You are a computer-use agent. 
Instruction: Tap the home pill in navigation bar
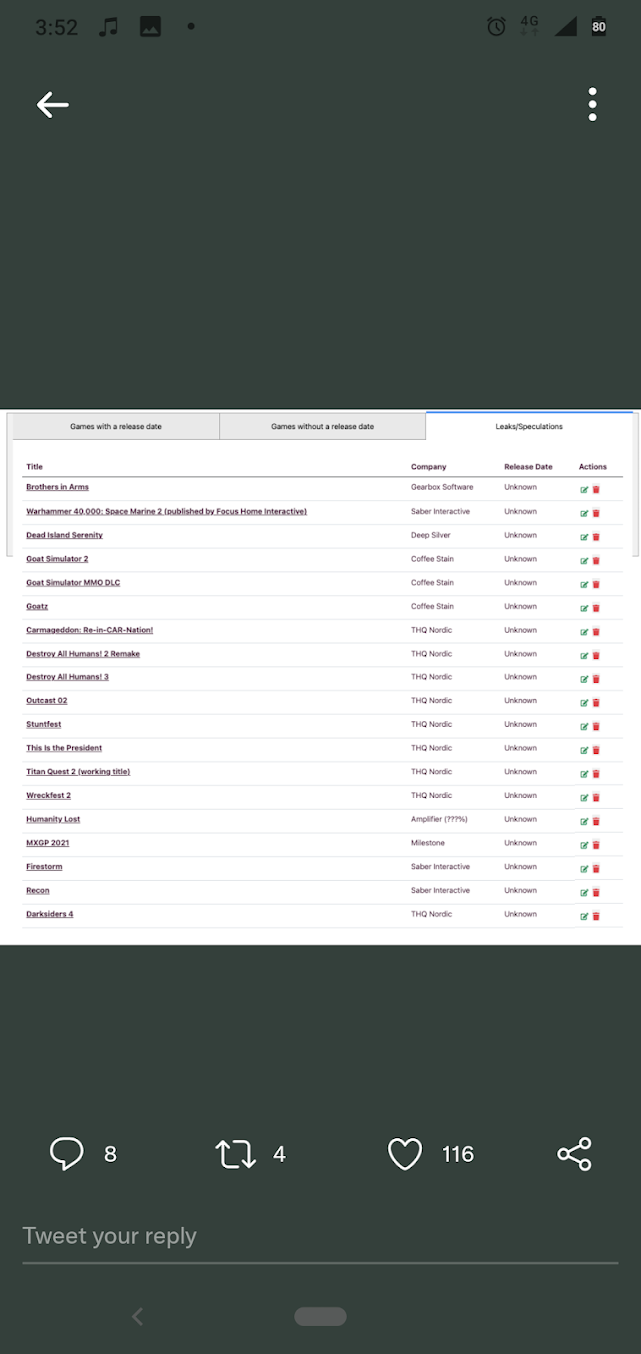(x=320, y=1317)
